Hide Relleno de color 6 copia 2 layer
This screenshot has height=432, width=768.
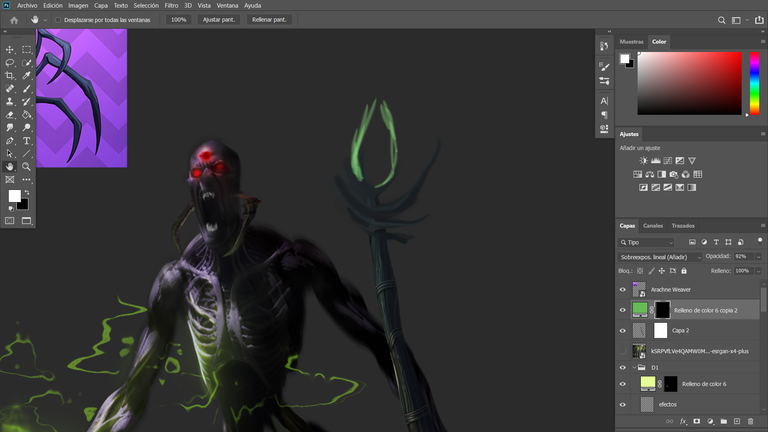[x=623, y=310]
